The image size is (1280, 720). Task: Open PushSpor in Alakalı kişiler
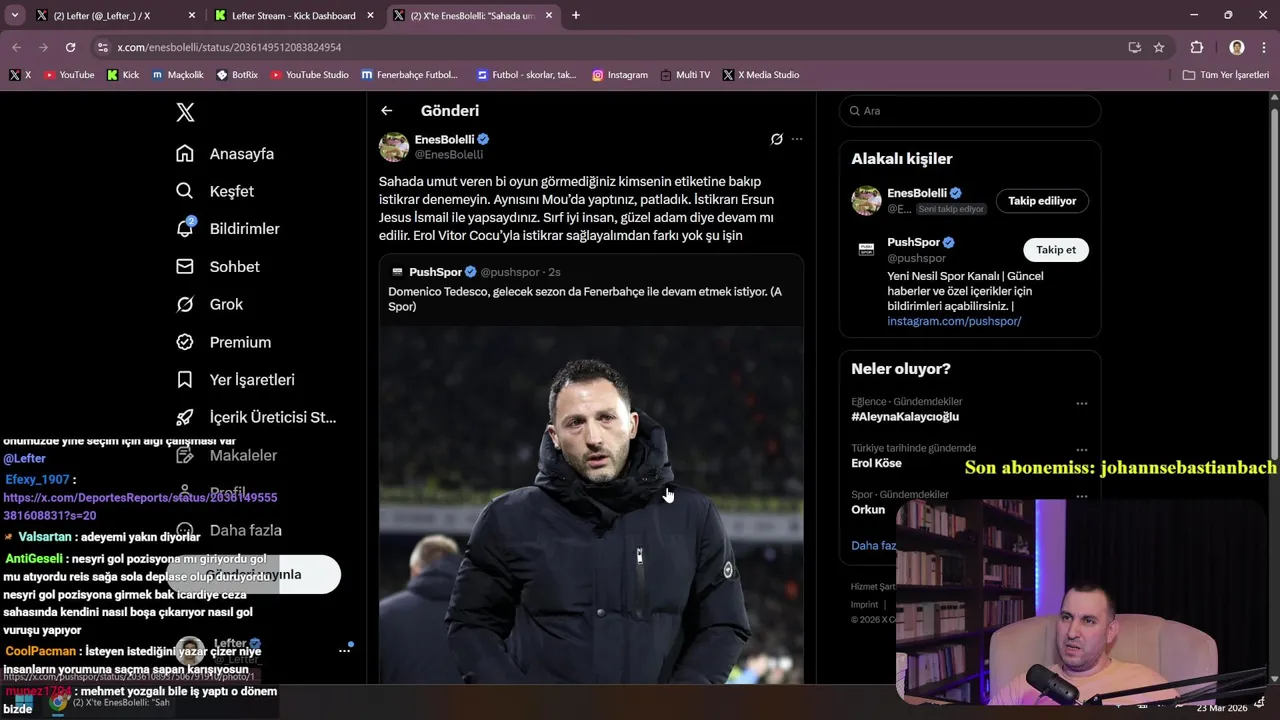coord(913,243)
